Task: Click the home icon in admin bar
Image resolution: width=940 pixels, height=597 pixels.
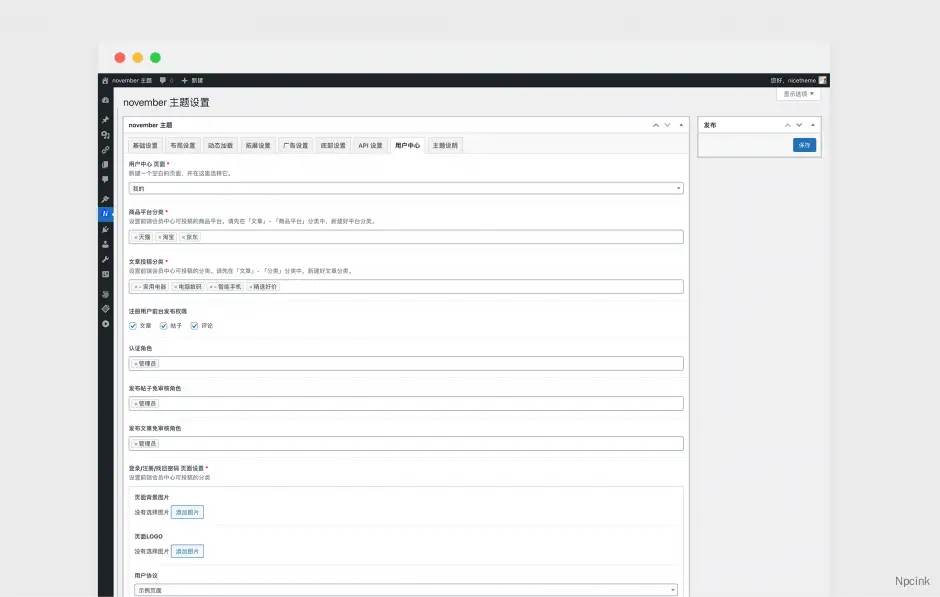Action: [x=105, y=80]
